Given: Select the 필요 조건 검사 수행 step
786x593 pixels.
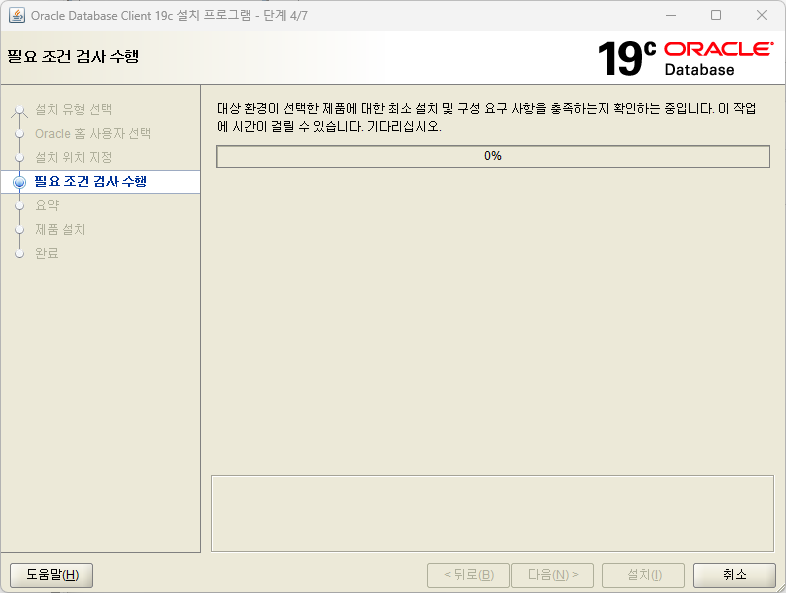Looking at the screenshot, I should pyautogui.click(x=90, y=181).
